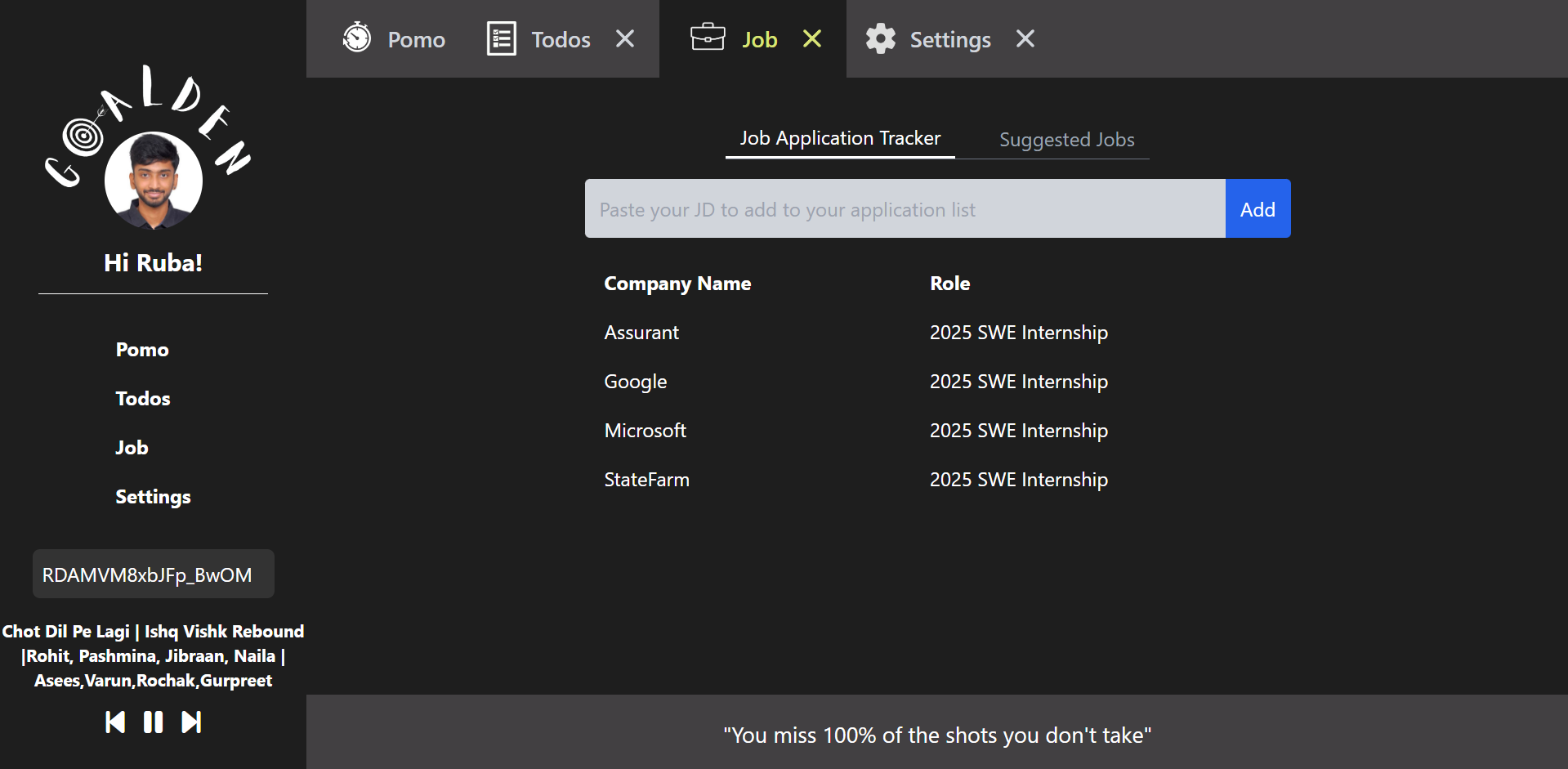Click the Google company name

click(x=636, y=382)
